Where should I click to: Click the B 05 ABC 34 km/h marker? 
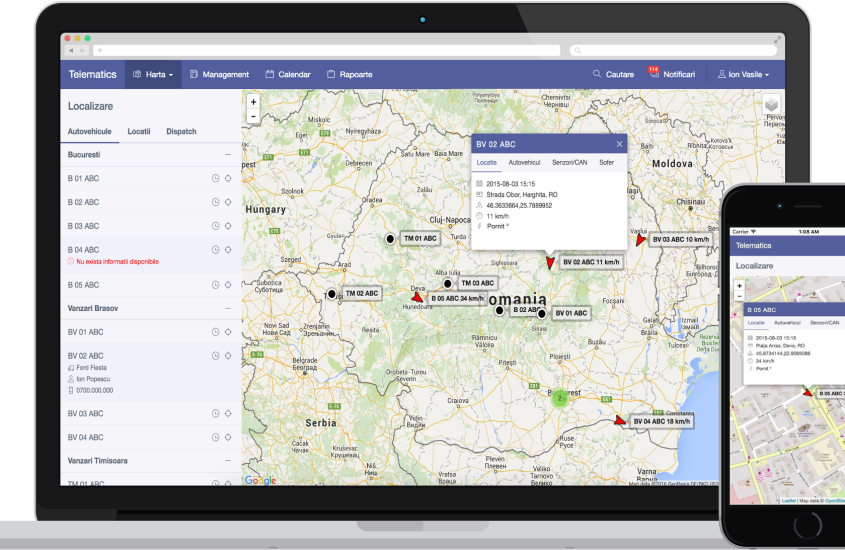(457, 298)
